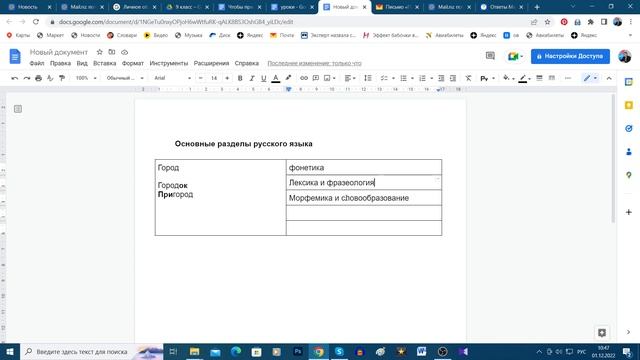
Task: Click the Redo arrow in toolbar
Action: tap(27, 78)
